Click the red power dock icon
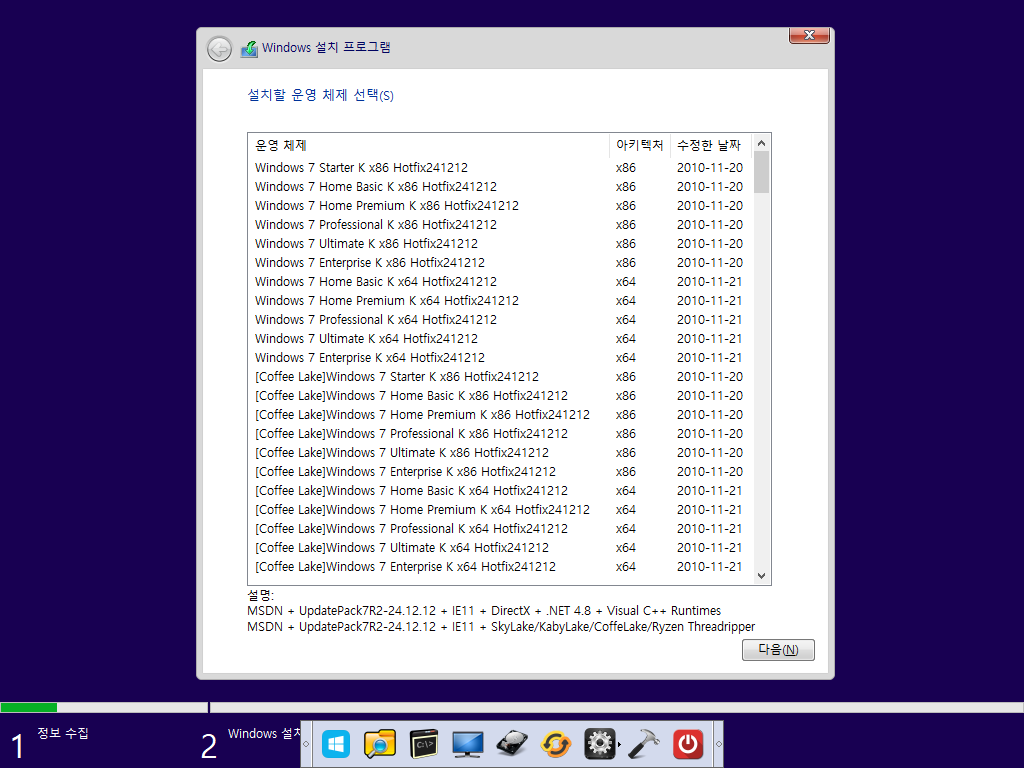 688,744
